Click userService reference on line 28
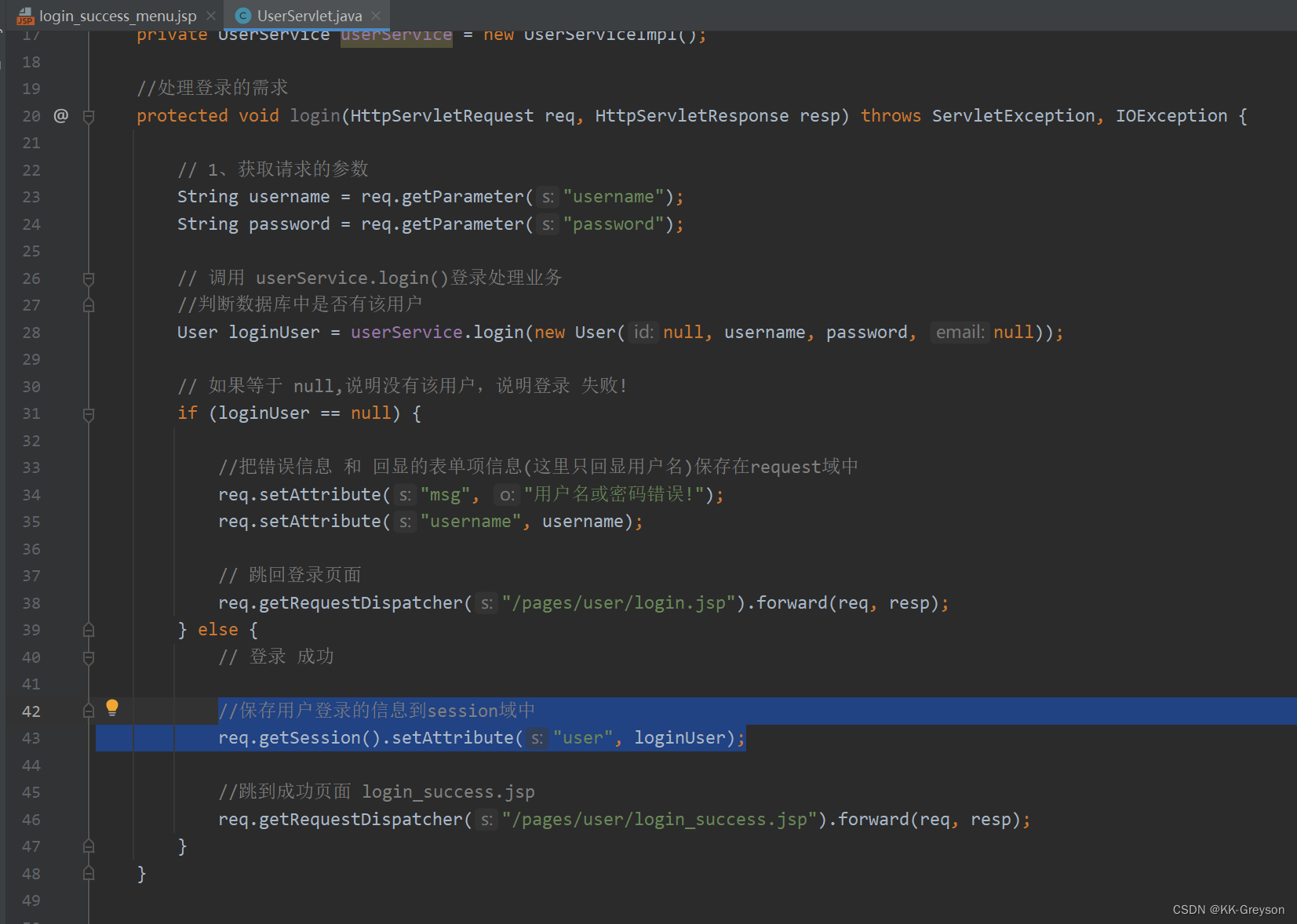 (406, 333)
